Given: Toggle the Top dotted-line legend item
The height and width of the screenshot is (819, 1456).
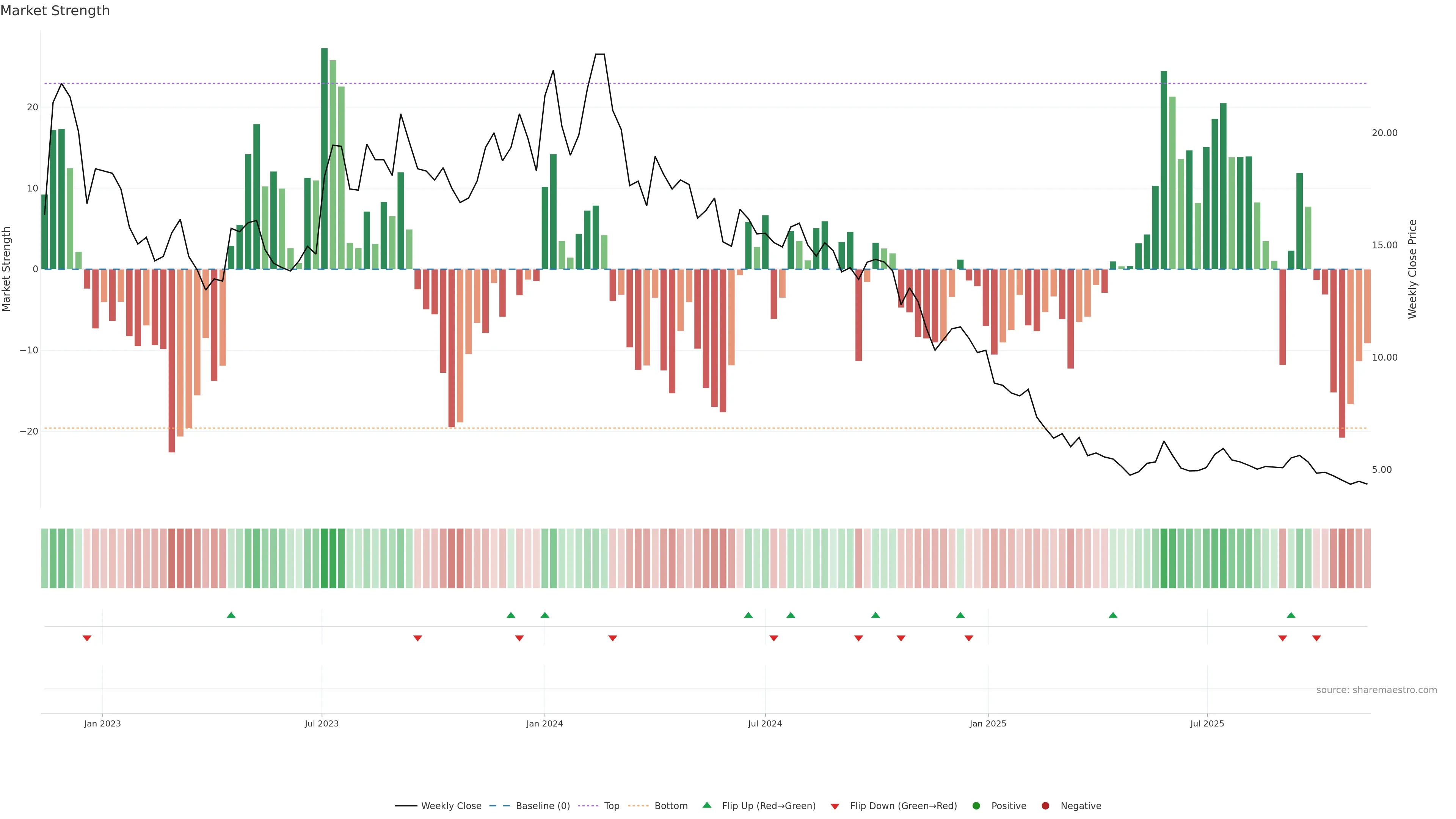Looking at the screenshot, I should [611, 806].
